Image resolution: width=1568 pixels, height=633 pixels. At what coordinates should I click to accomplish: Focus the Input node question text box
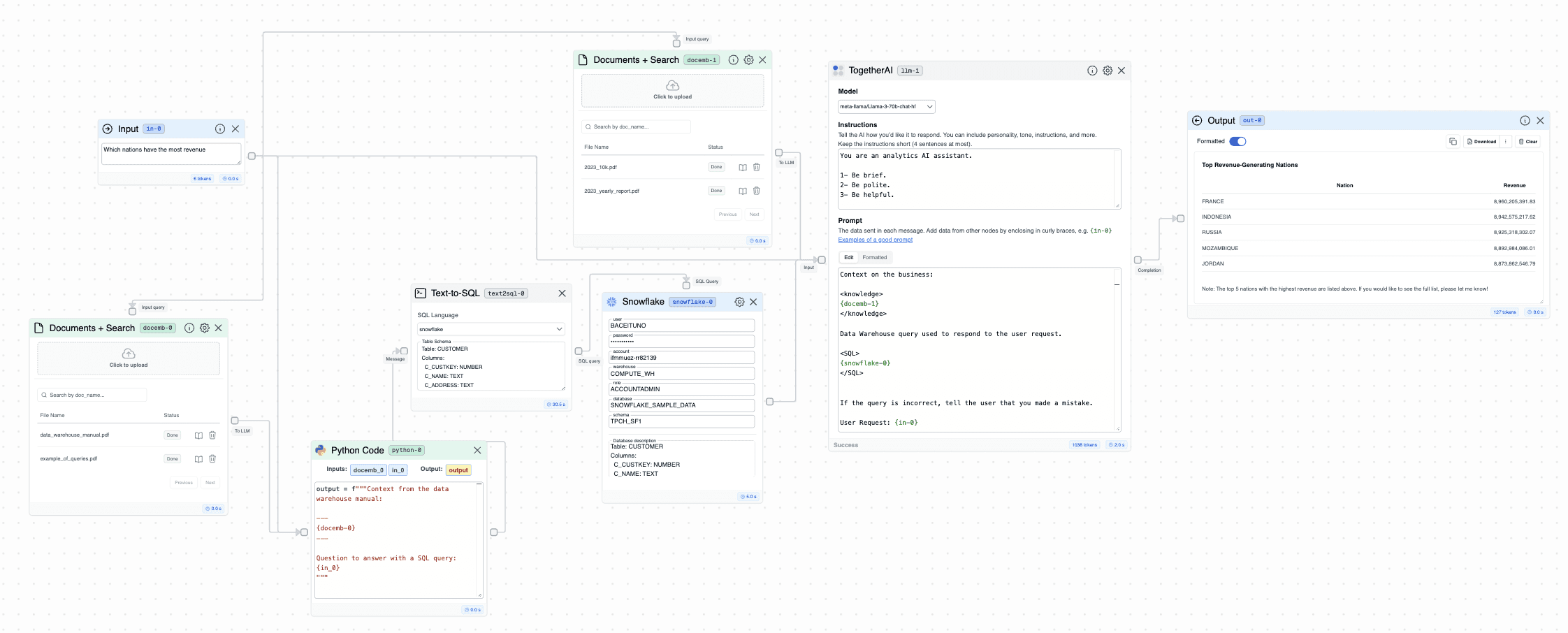click(x=171, y=154)
